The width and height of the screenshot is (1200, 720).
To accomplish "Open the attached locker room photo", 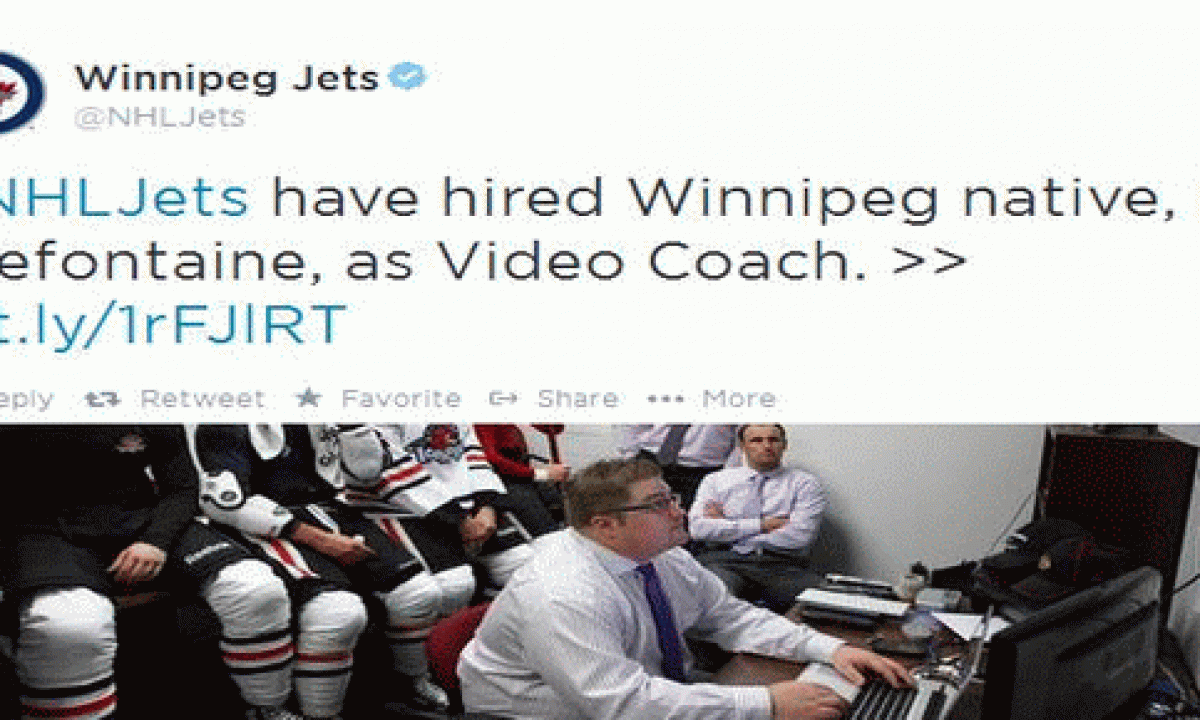I will pyautogui.click(x=600, y=572).
